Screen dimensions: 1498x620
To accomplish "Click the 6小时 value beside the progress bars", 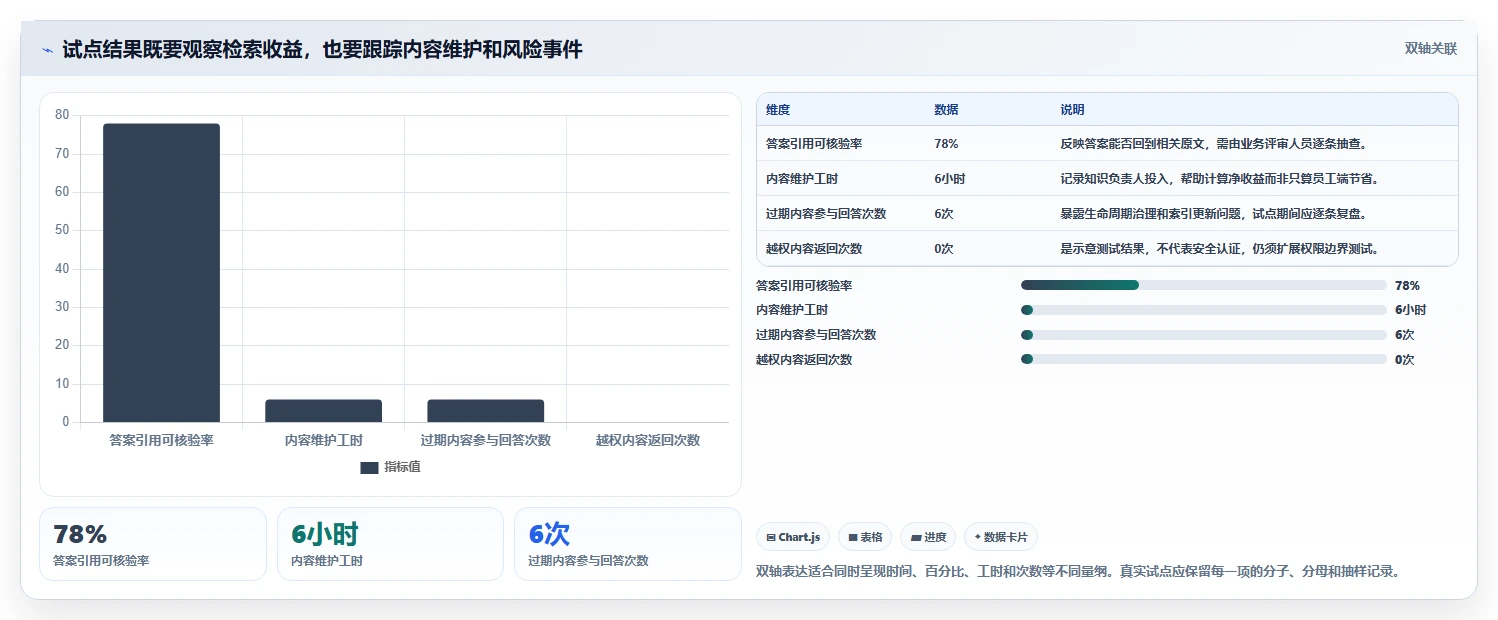I will (x=1410, y=310).
